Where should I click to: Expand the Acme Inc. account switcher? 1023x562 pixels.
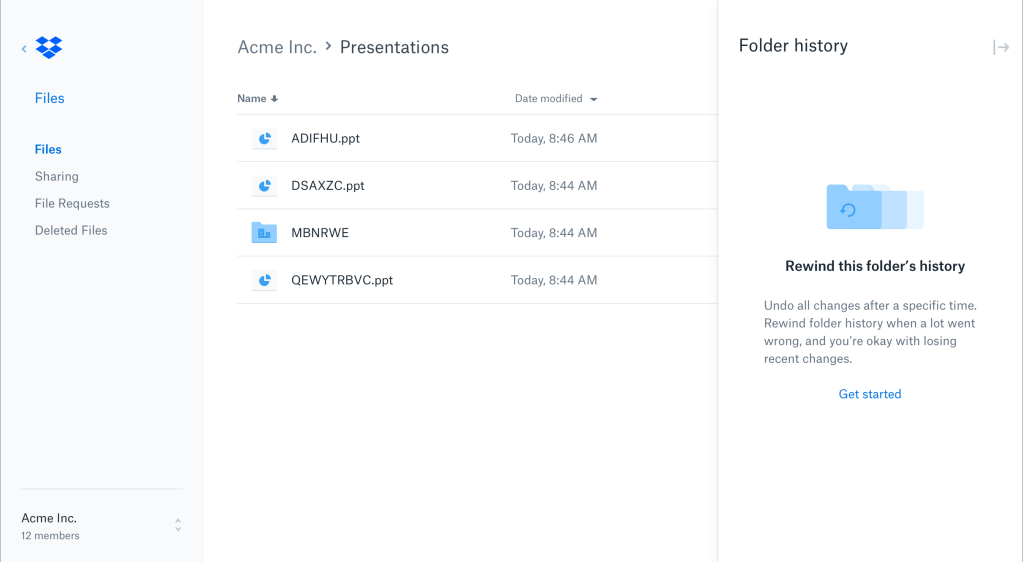click(x=178, y=525)
